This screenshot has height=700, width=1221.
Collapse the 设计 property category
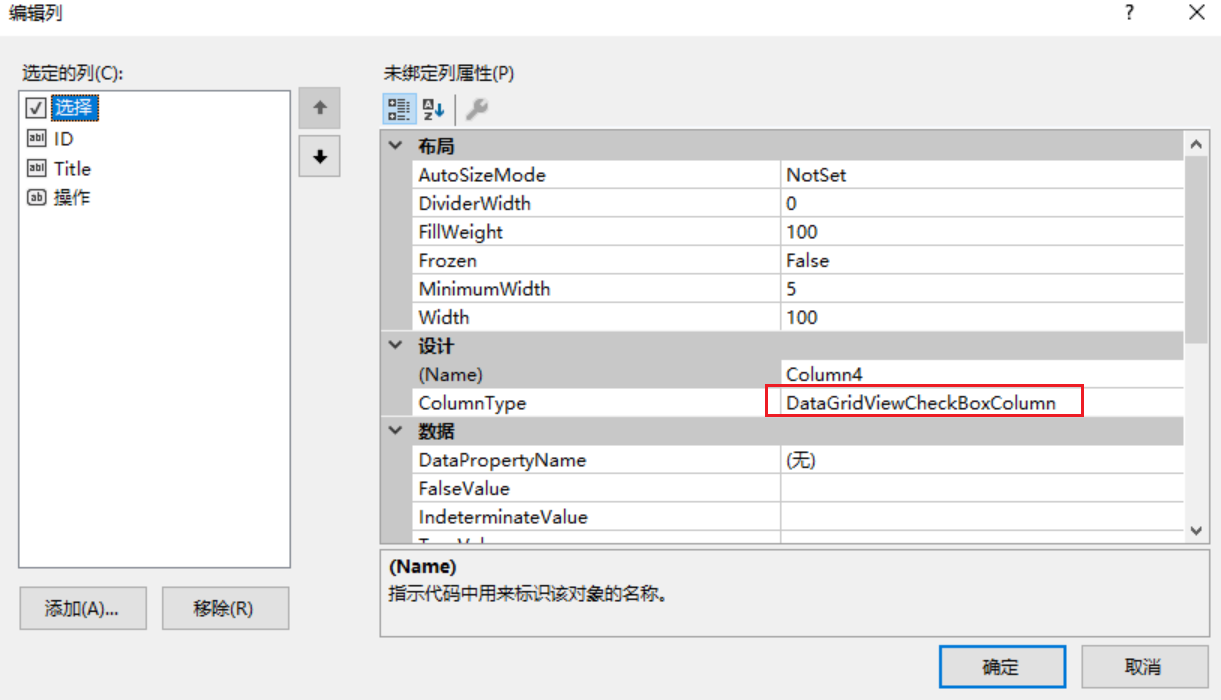(395, 346)
